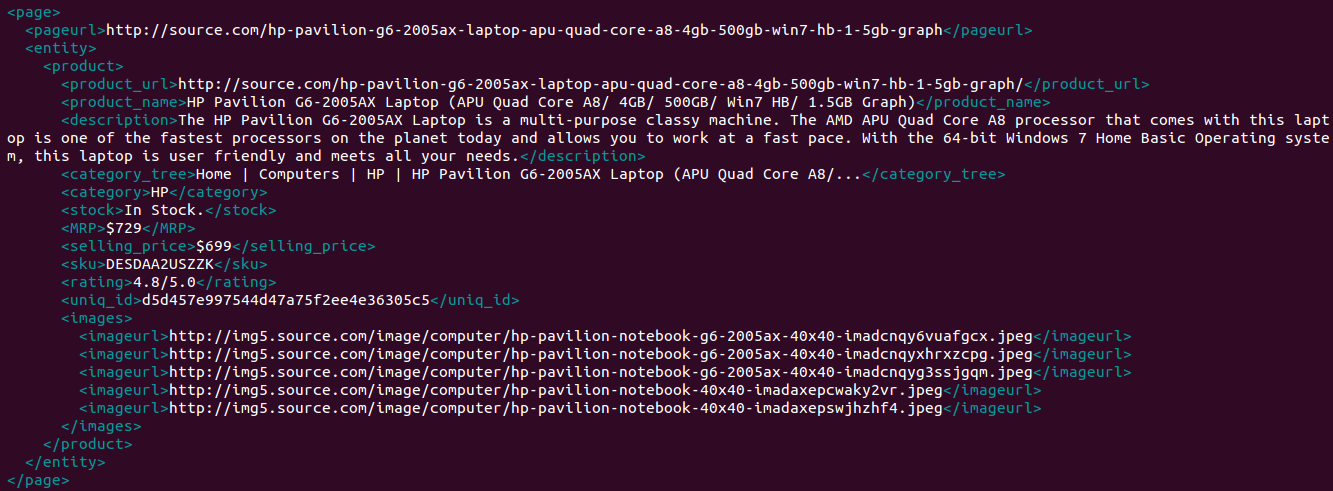
Task: Click the opening entity tag
Action: (61, 48)
